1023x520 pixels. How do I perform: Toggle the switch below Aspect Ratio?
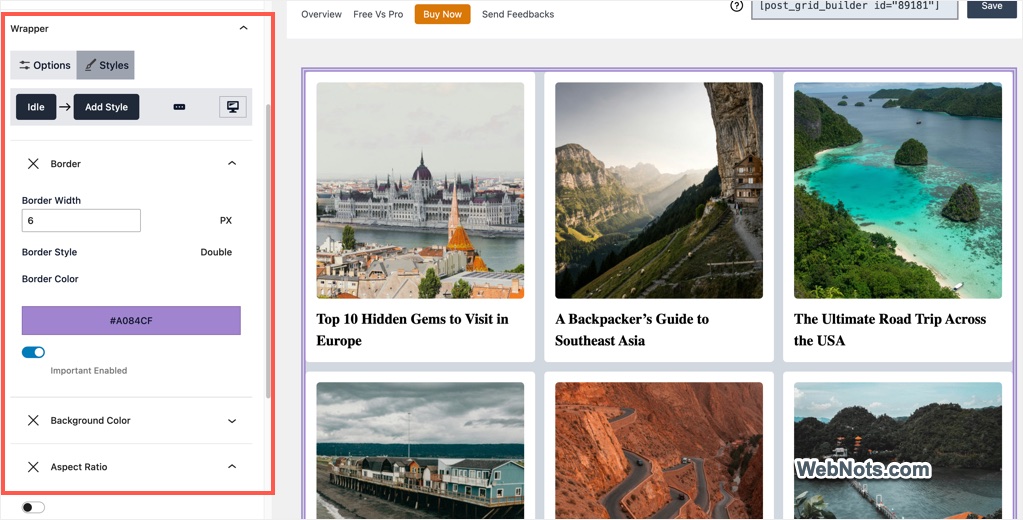tap(33, 507)
